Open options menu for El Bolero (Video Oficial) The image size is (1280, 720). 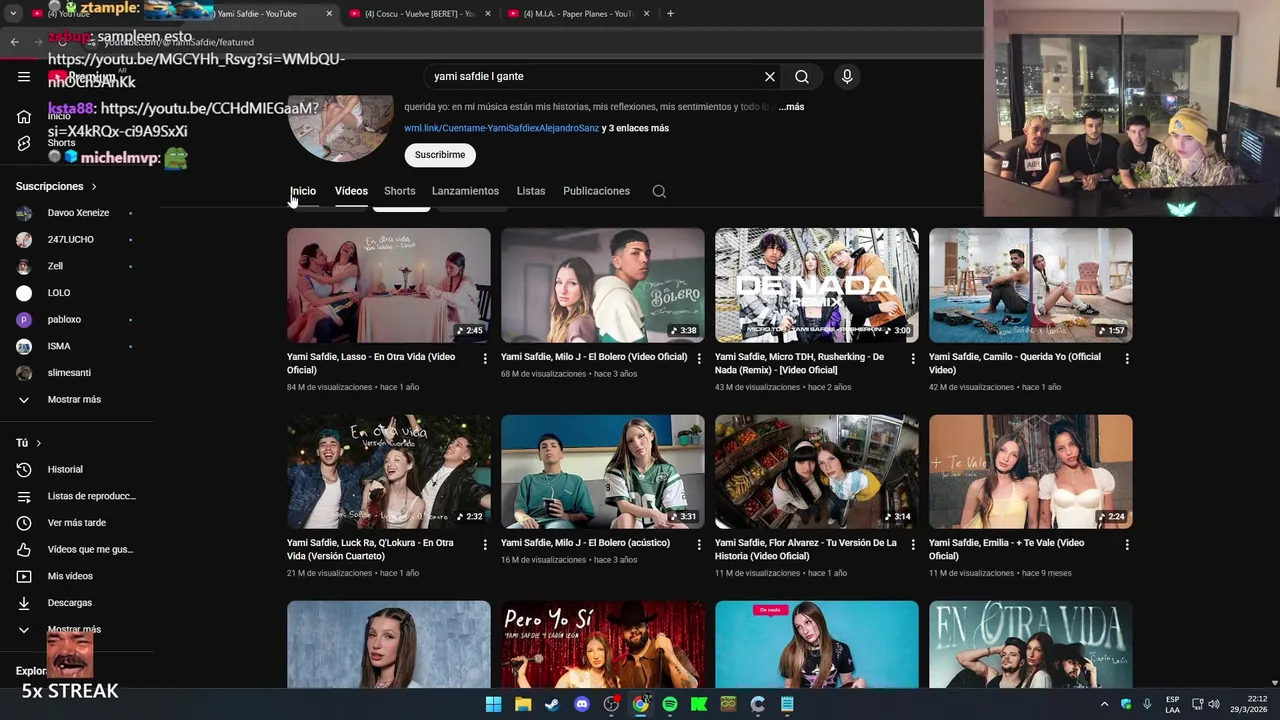pyautogui.click(x=699, y=358)
